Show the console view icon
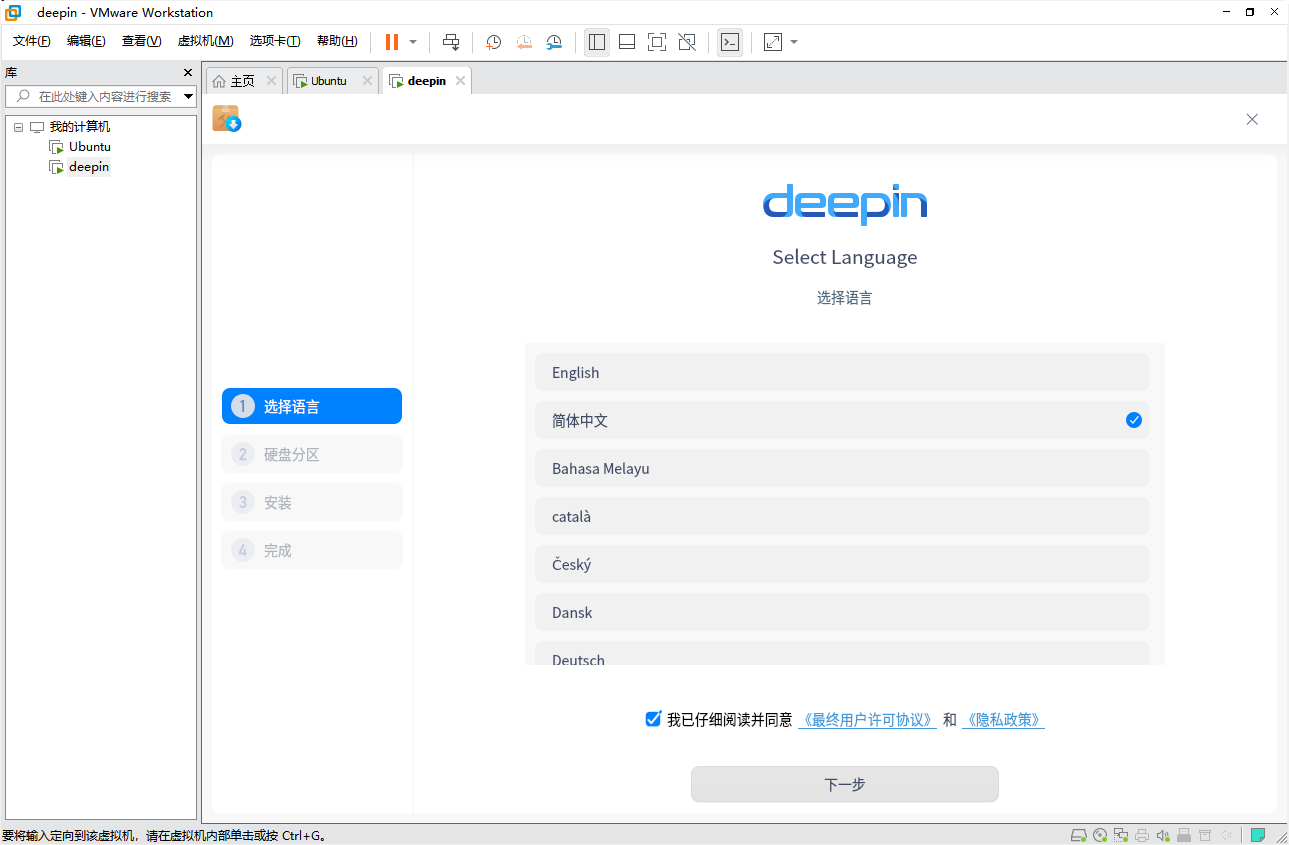 (x=730, y=42)
